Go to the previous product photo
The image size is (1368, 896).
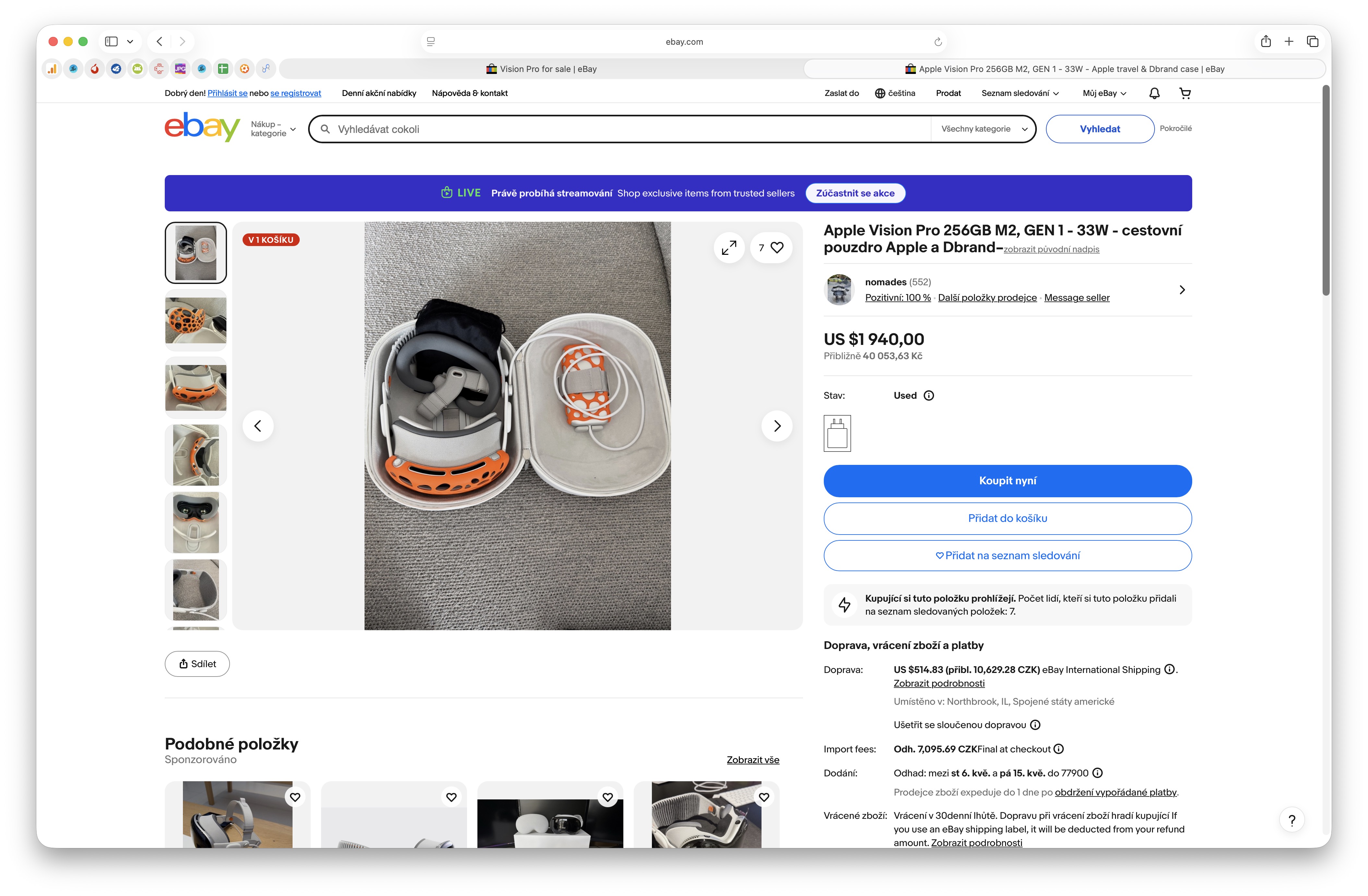[258, 426]
